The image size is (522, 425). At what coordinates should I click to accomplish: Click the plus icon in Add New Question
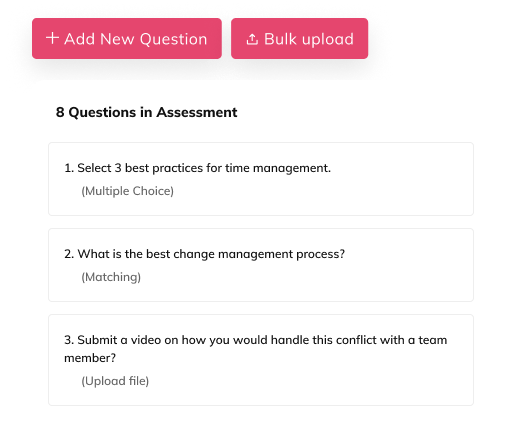pyautogui.click(x=52, y=38)
